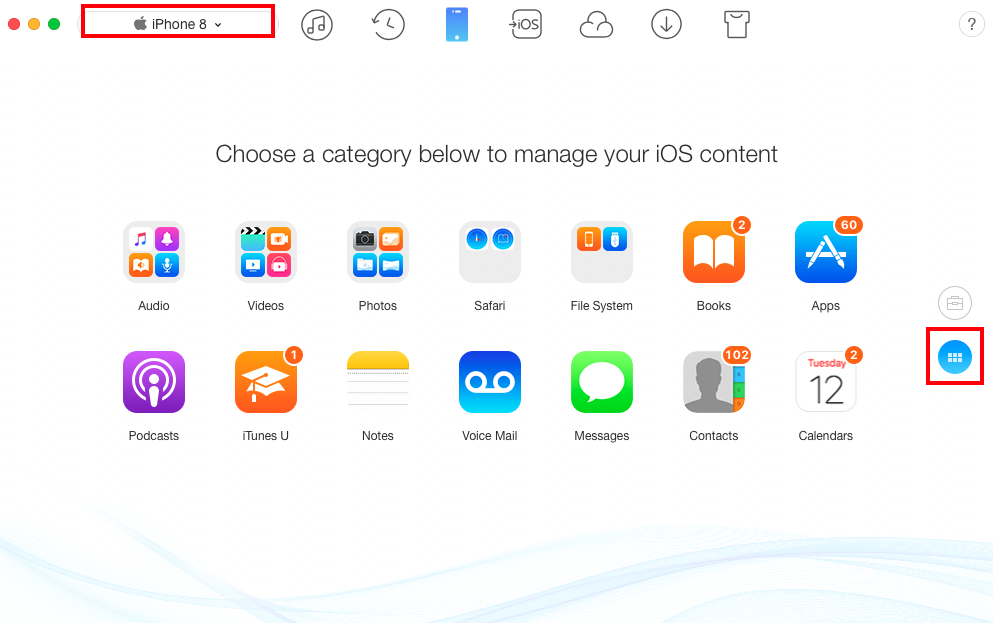Select the Device Manager phone icon
The image size is (993, 623).
[x=457, y=25]
